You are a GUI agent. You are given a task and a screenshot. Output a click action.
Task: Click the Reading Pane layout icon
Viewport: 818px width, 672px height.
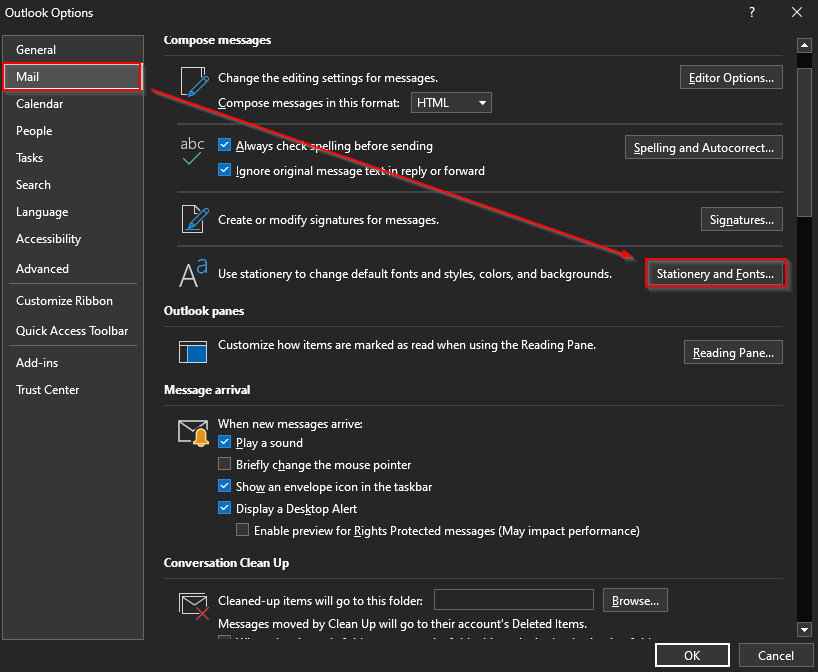(x=192, y=351)
